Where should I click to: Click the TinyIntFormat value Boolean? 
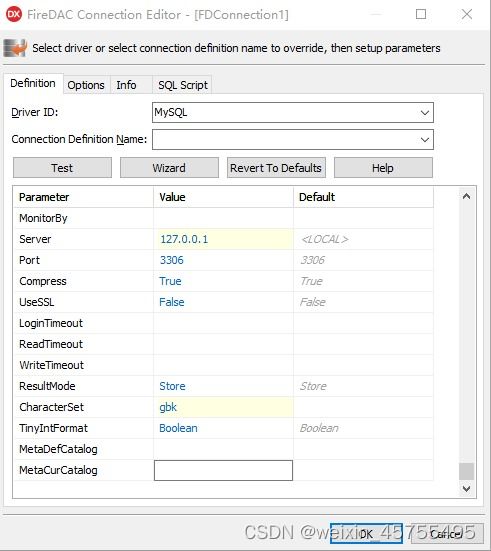pyautogui.click(x=223, y=428)
